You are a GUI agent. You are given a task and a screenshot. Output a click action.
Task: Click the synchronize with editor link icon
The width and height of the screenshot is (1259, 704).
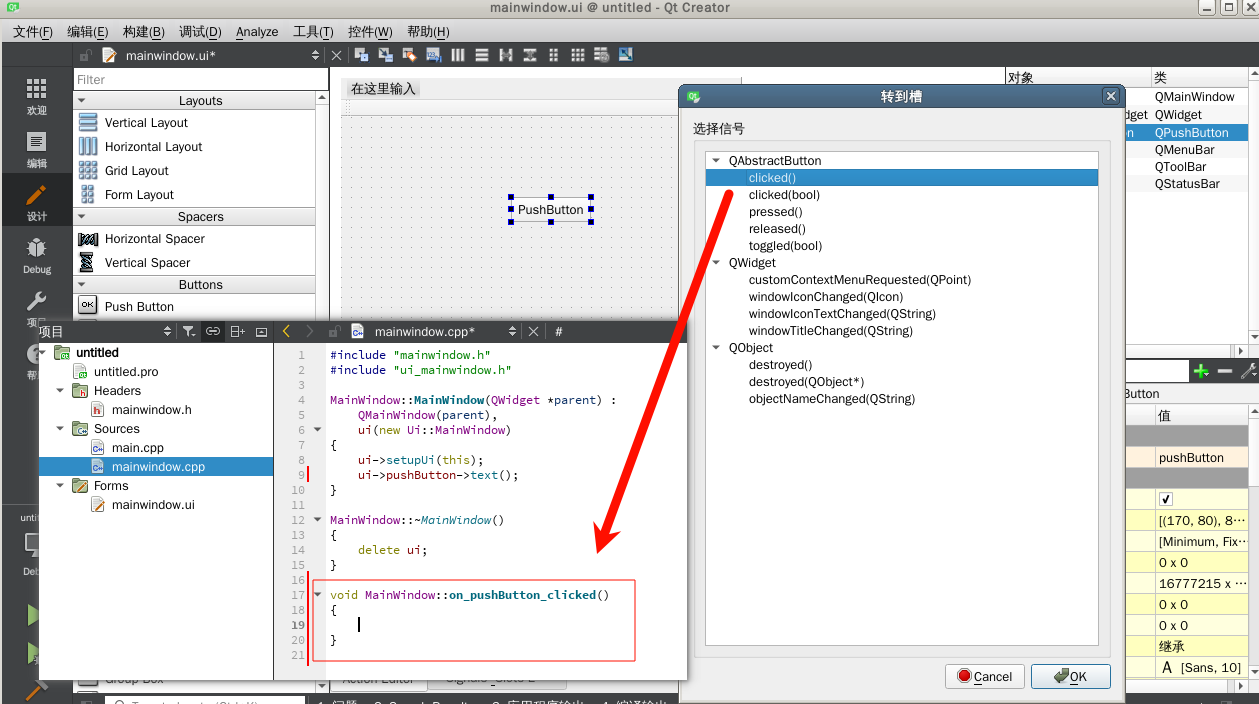pos(213,331)
